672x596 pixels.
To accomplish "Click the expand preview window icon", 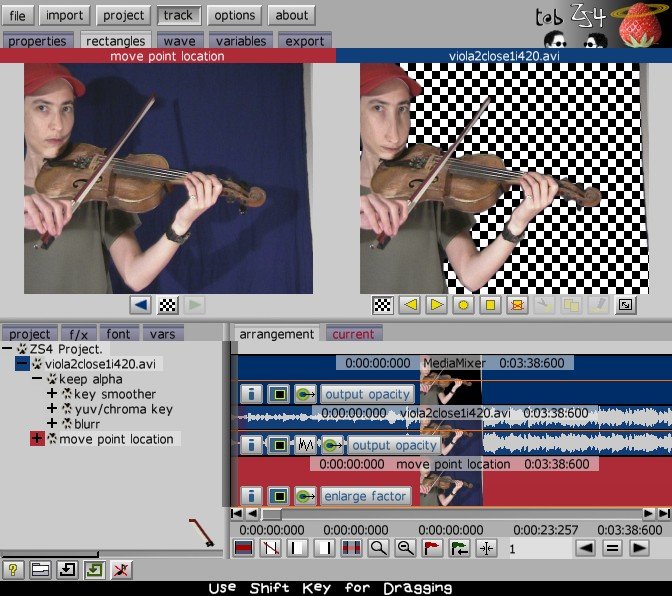I will pos(625,305).
